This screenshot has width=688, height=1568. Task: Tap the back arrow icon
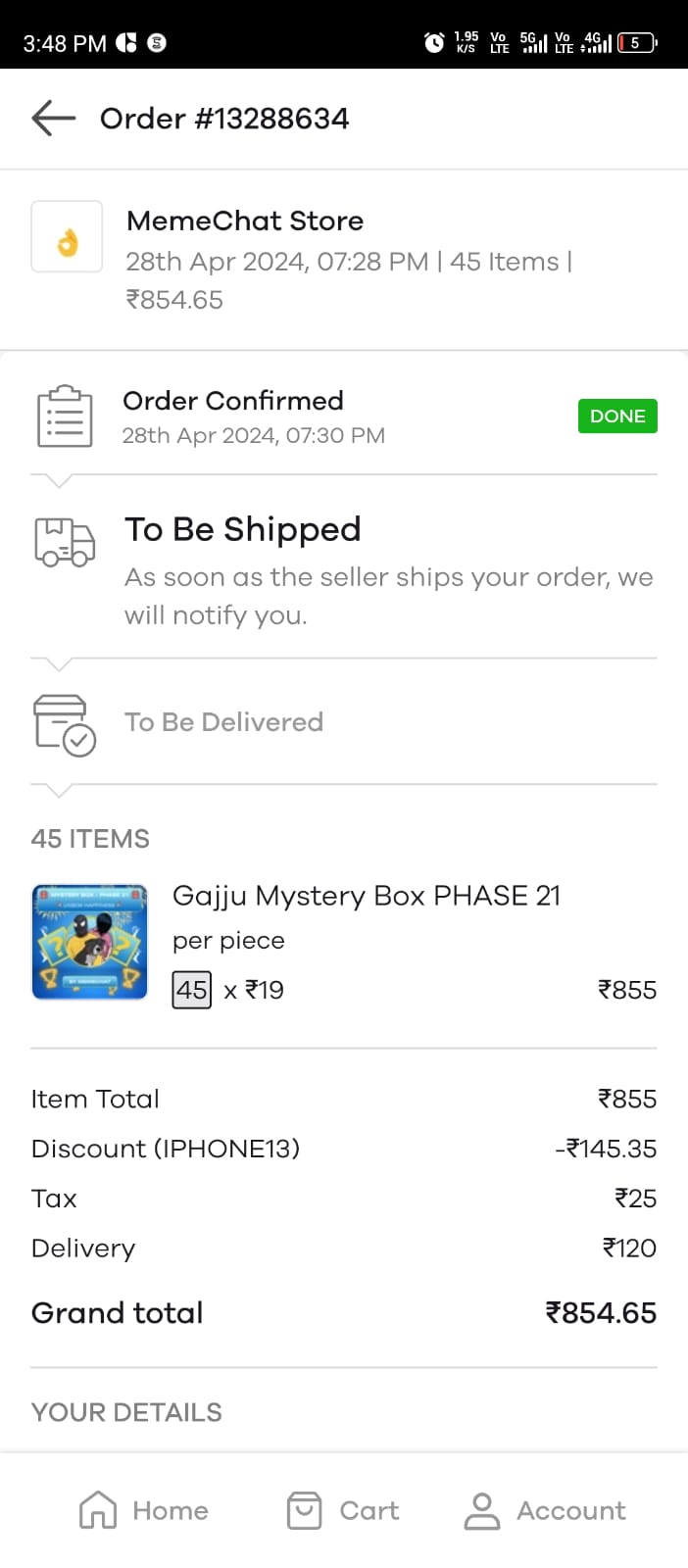pyautogui.click(x=53, y=119)
